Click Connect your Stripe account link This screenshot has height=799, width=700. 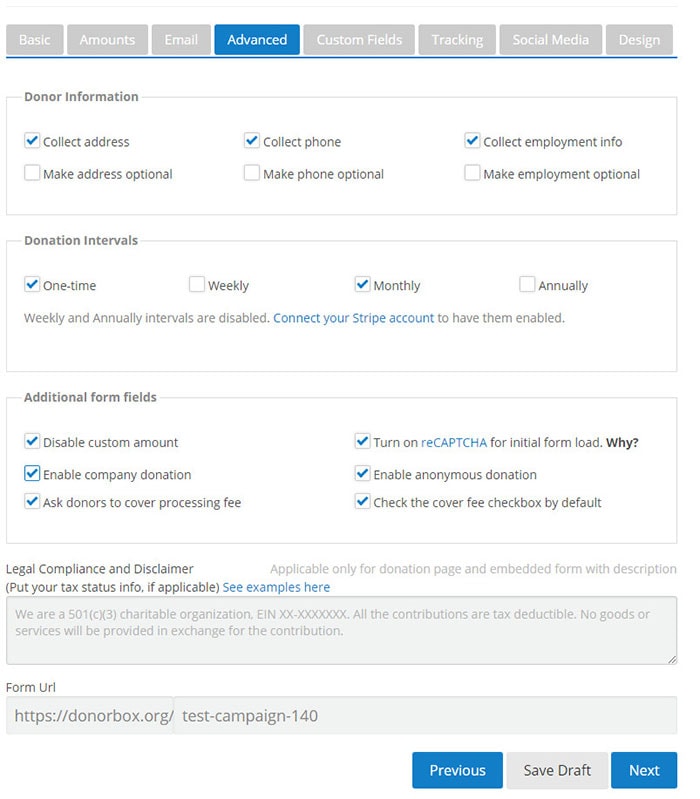[353, 318]
